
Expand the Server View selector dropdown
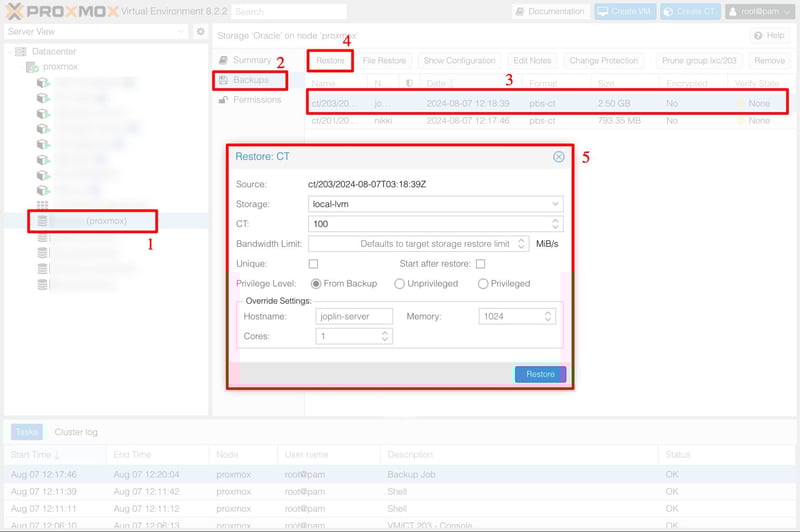180,32
